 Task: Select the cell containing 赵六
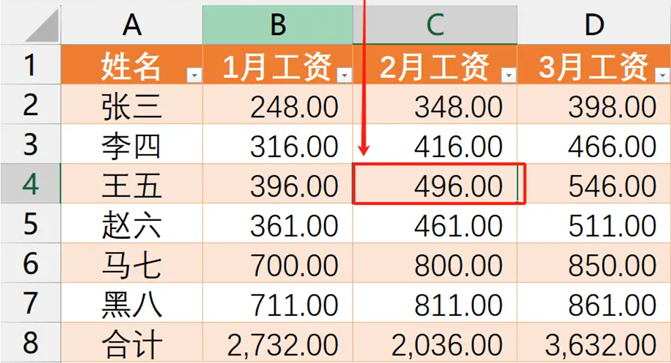click(132, 223)
